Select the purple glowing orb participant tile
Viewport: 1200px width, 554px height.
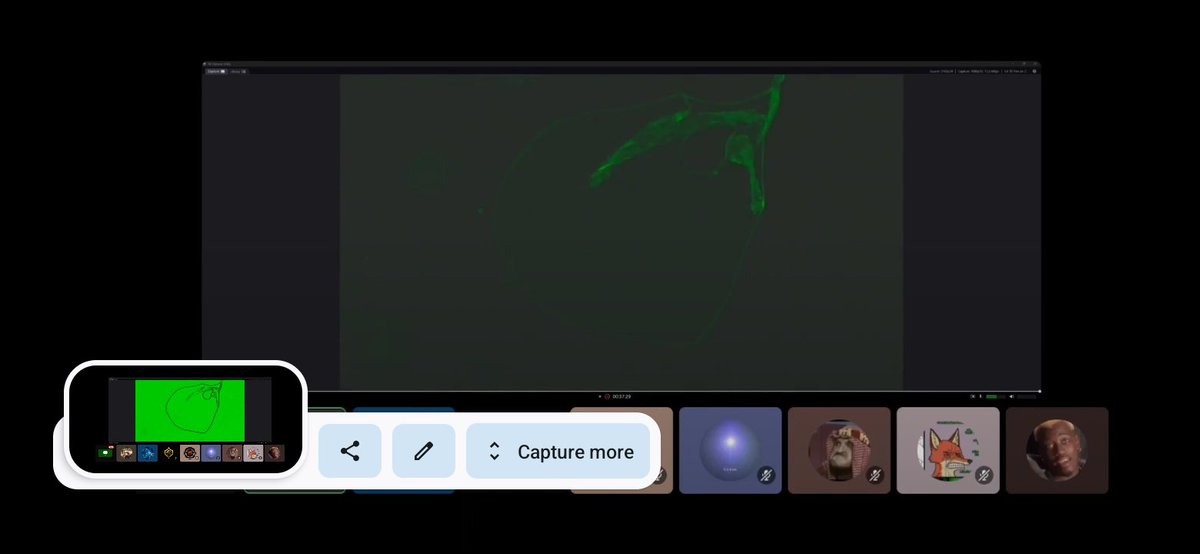[x=730, y=450]
